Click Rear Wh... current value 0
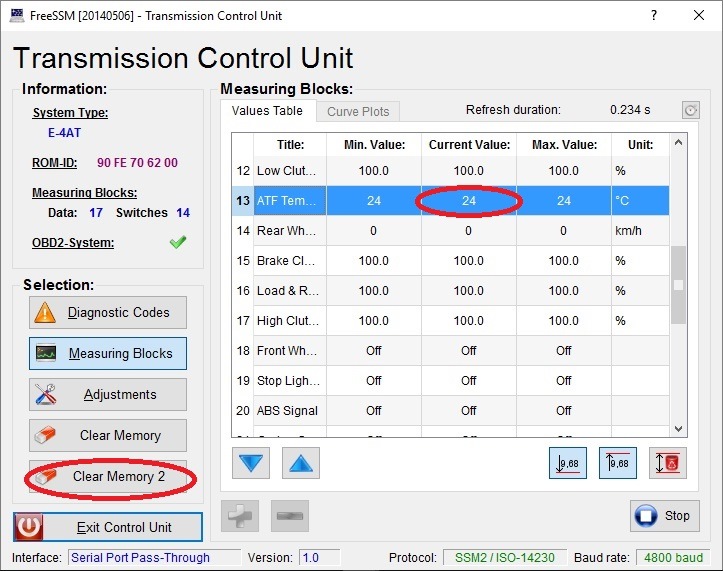The height and width of the screenshot is (571, 723). coord(469,231)
